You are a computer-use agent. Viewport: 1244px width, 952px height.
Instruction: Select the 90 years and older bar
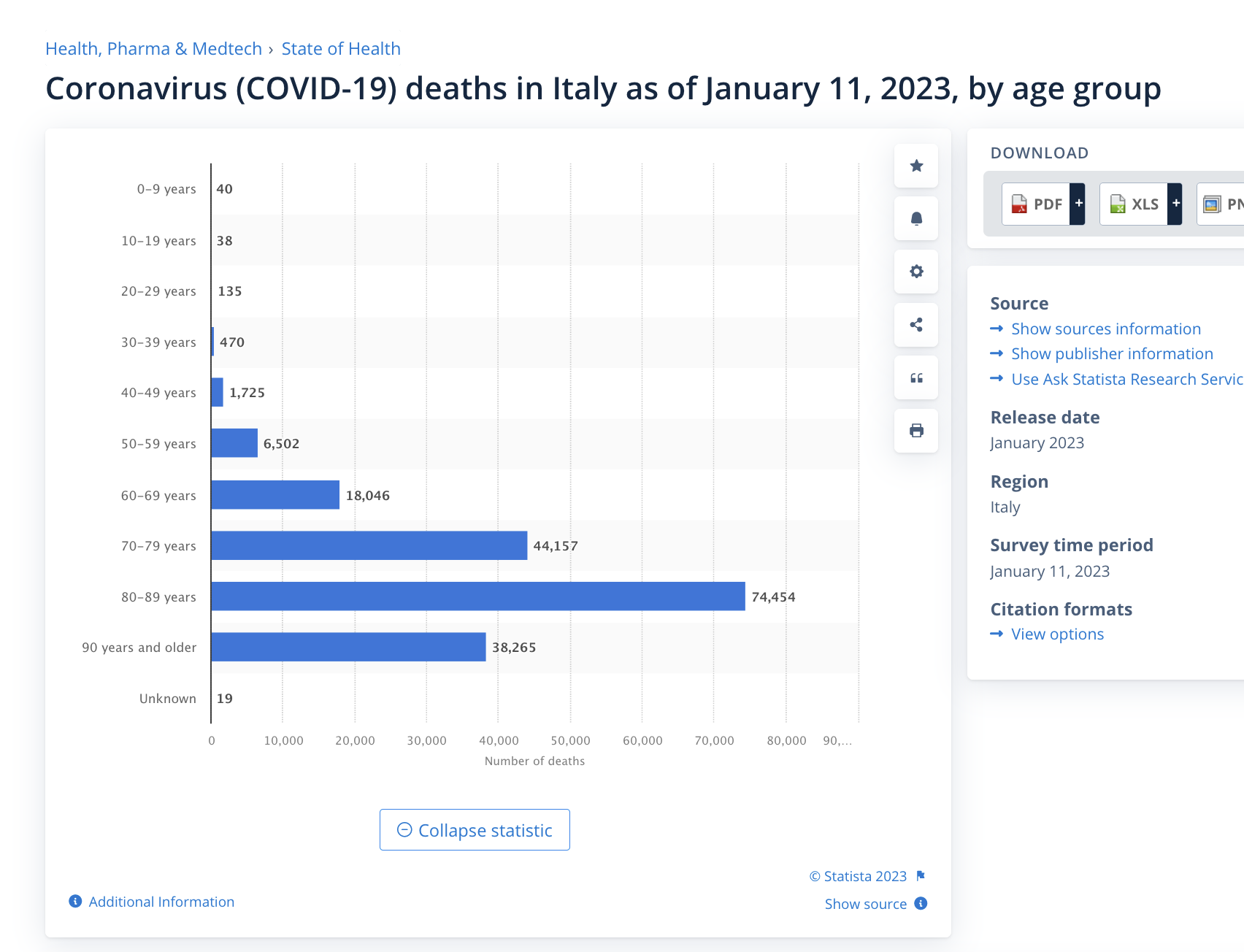coord(349,647)
